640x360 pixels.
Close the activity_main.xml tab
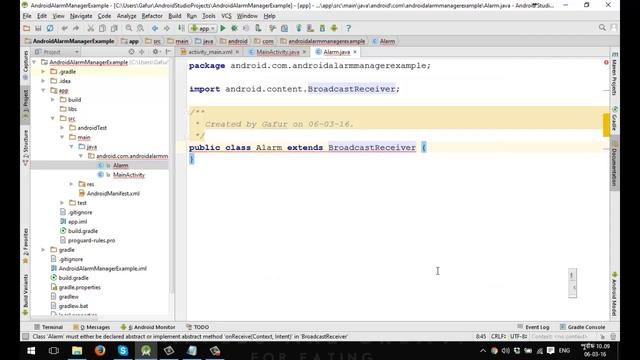237,52
